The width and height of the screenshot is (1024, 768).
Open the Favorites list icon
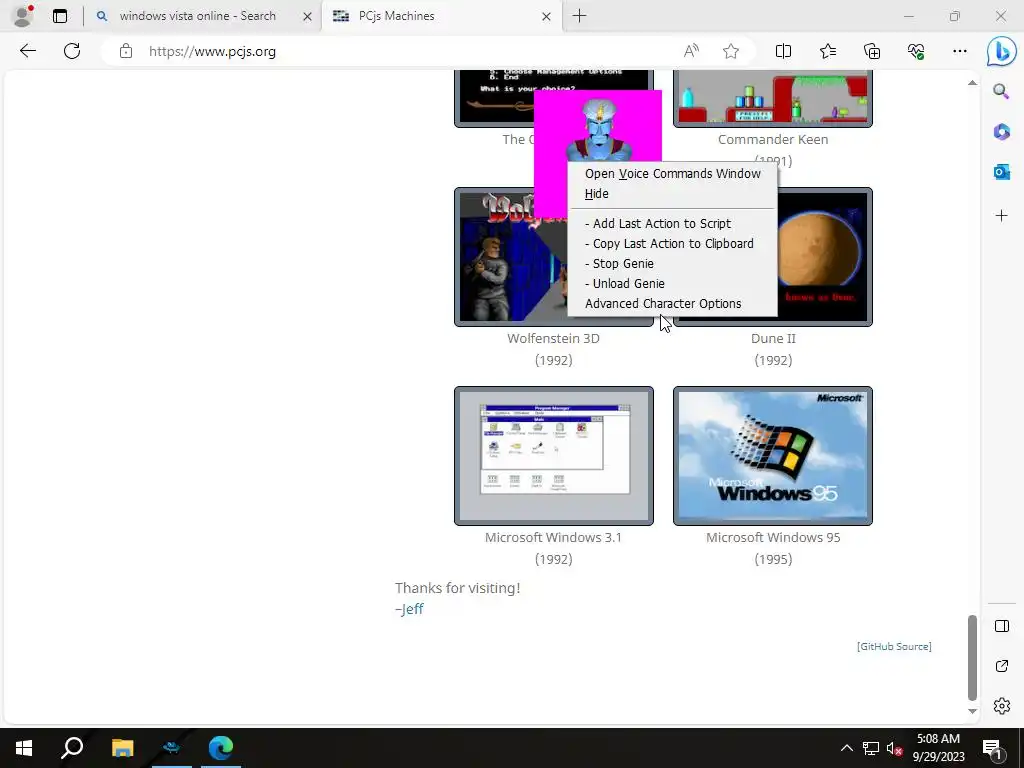tap(827, 51)
